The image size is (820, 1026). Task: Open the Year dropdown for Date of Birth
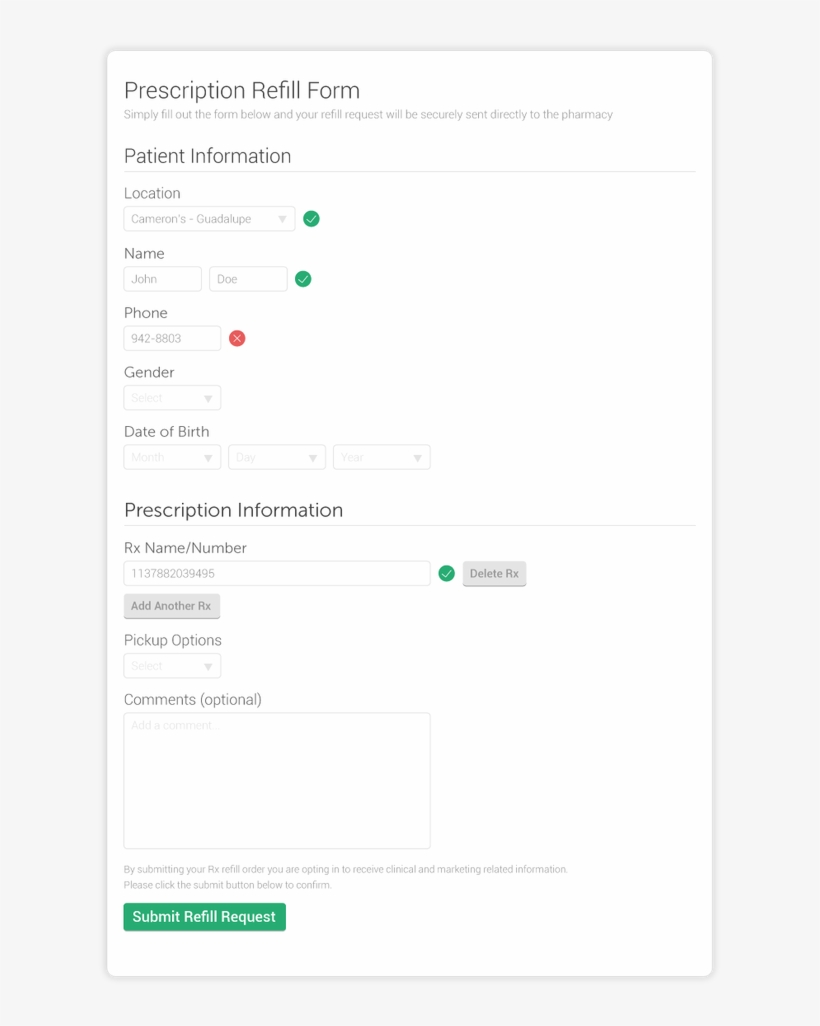[382, 457]
